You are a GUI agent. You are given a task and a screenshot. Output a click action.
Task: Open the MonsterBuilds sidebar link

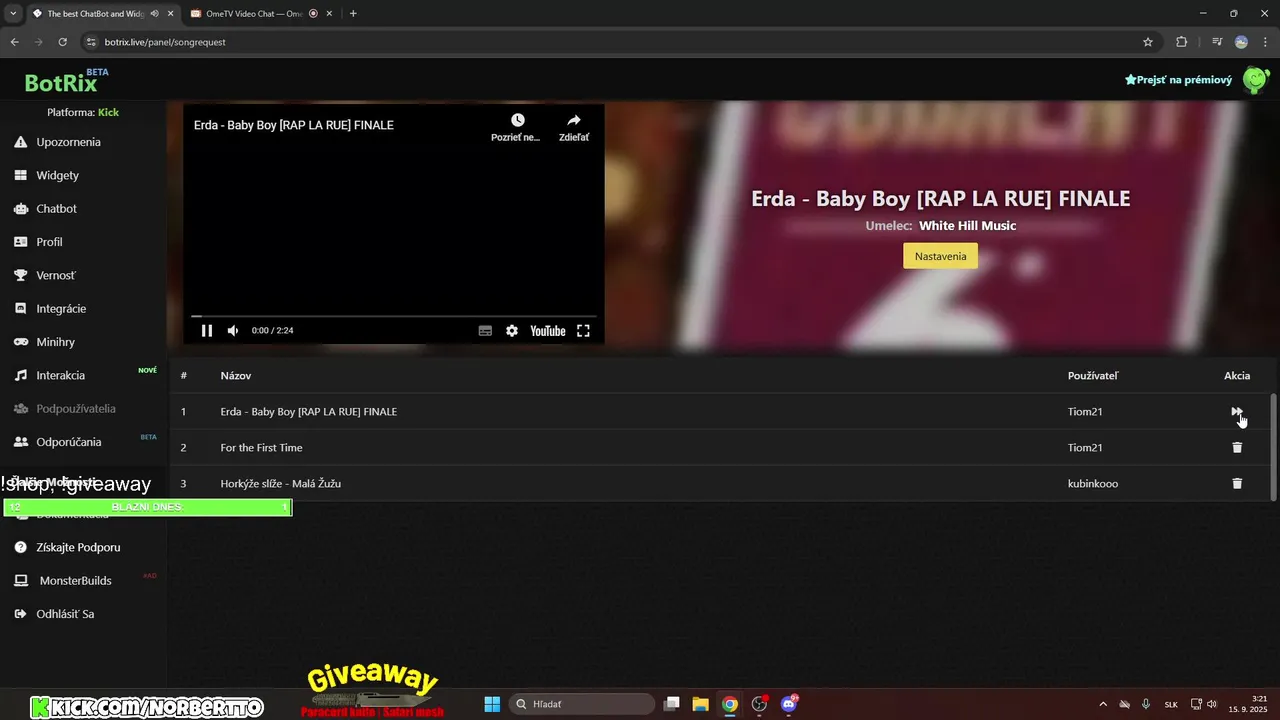pos(75,581)
